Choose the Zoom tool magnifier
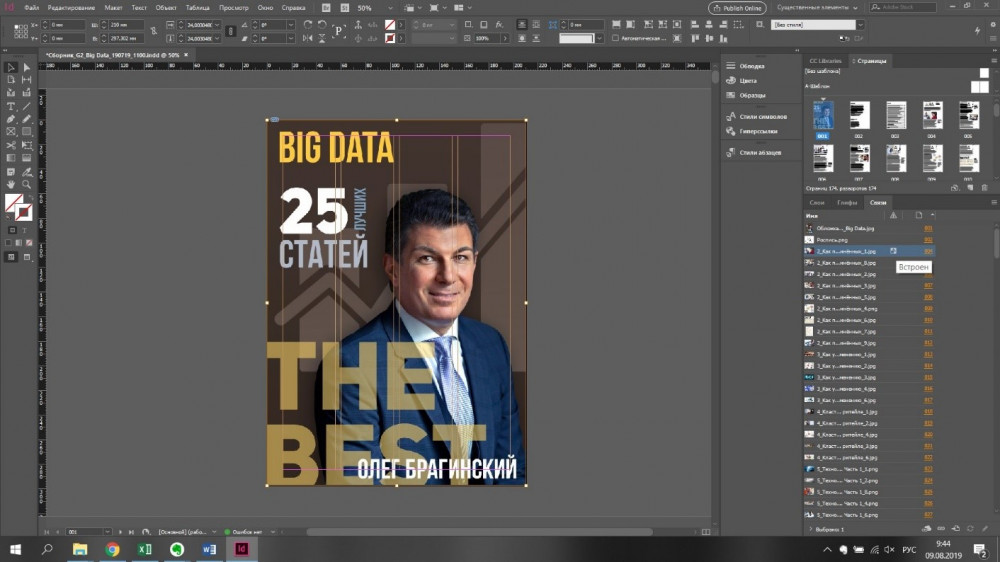Viewport: 1000px width, 562px height. (26, 184)
